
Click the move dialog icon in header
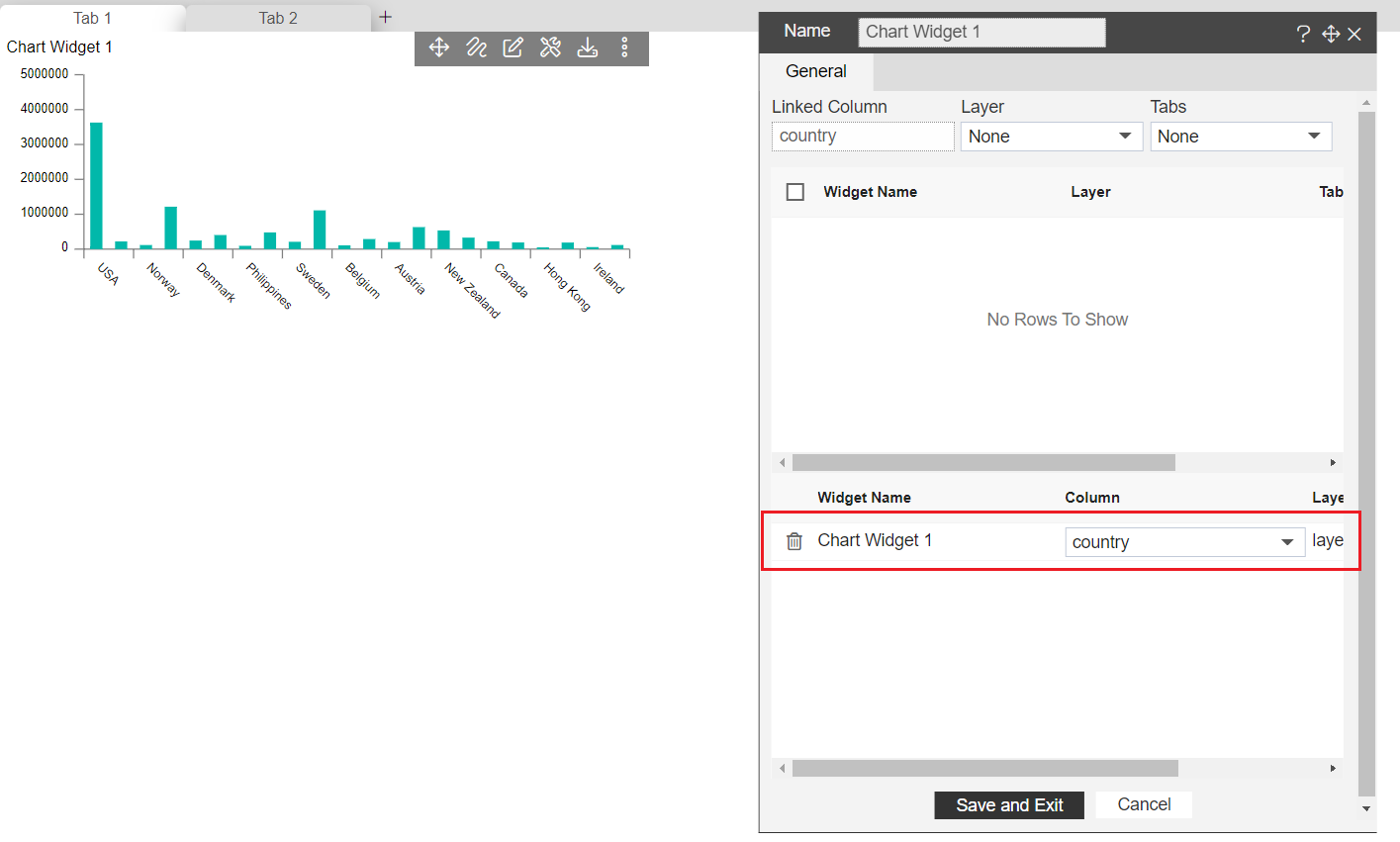point(1331,34)
